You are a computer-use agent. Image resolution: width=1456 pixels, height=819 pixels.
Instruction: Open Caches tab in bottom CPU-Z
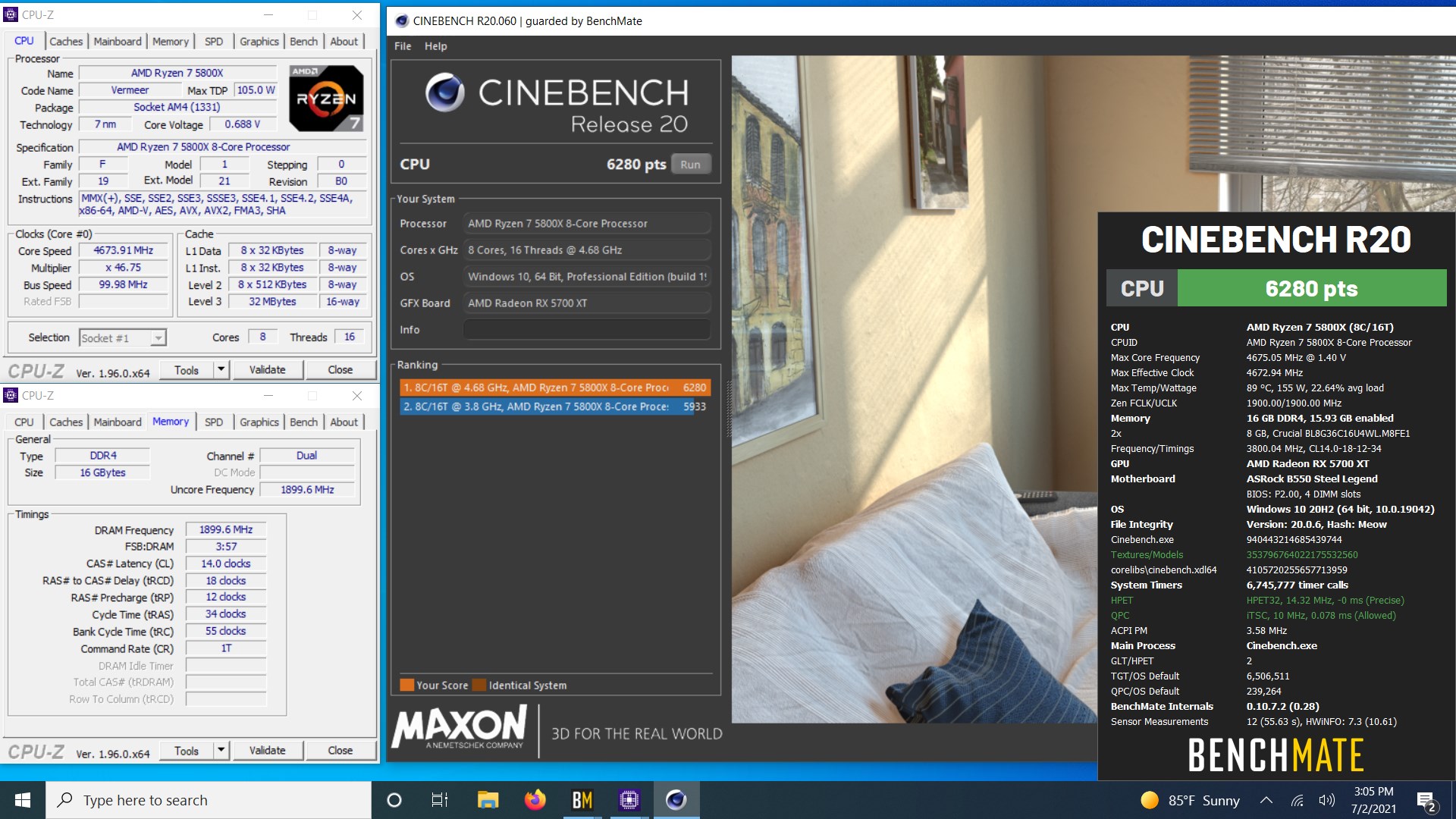[66, 422]
